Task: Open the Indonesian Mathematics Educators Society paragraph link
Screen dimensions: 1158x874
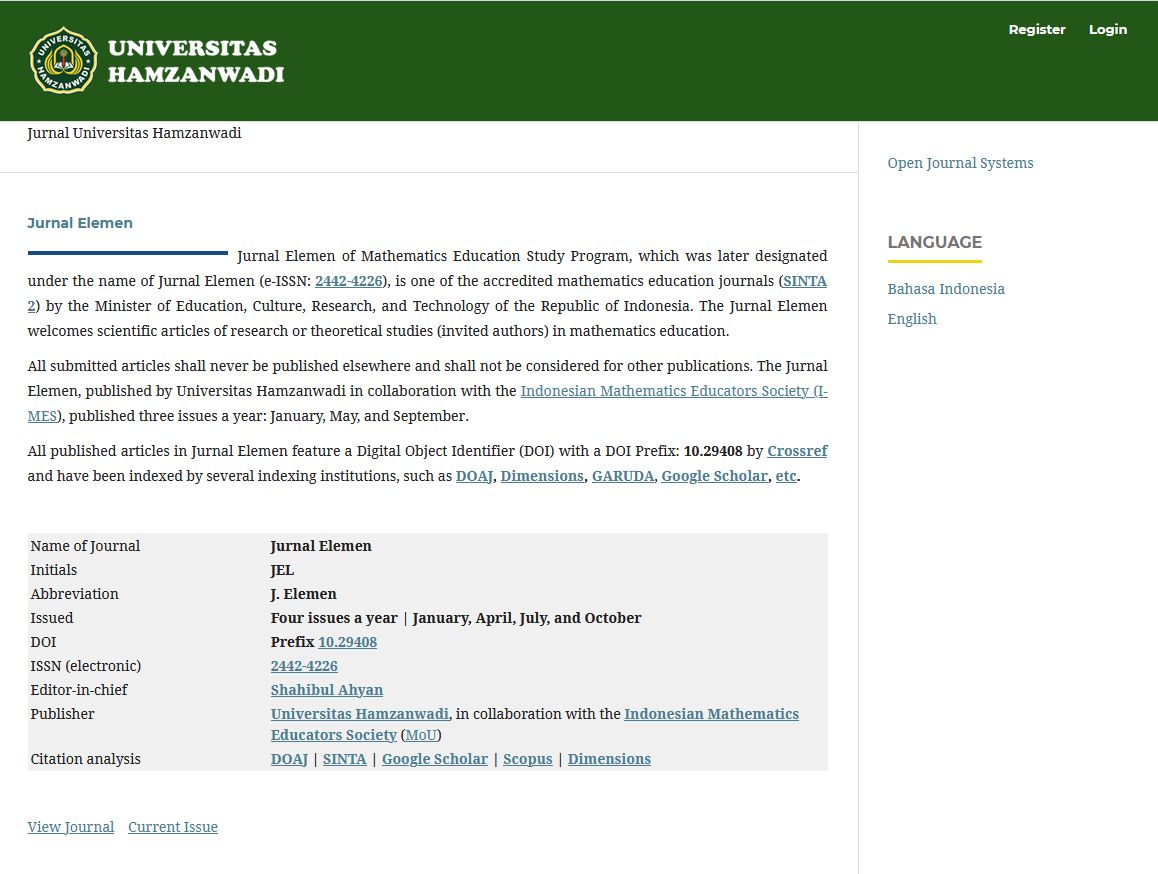Action: click(x=668, y=391)
